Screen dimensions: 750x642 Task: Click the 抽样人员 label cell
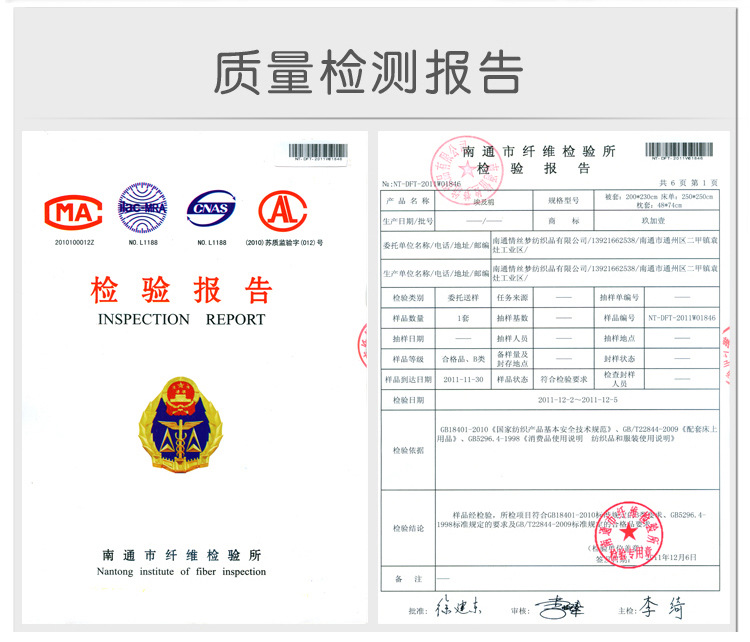[x=512, y=339]
